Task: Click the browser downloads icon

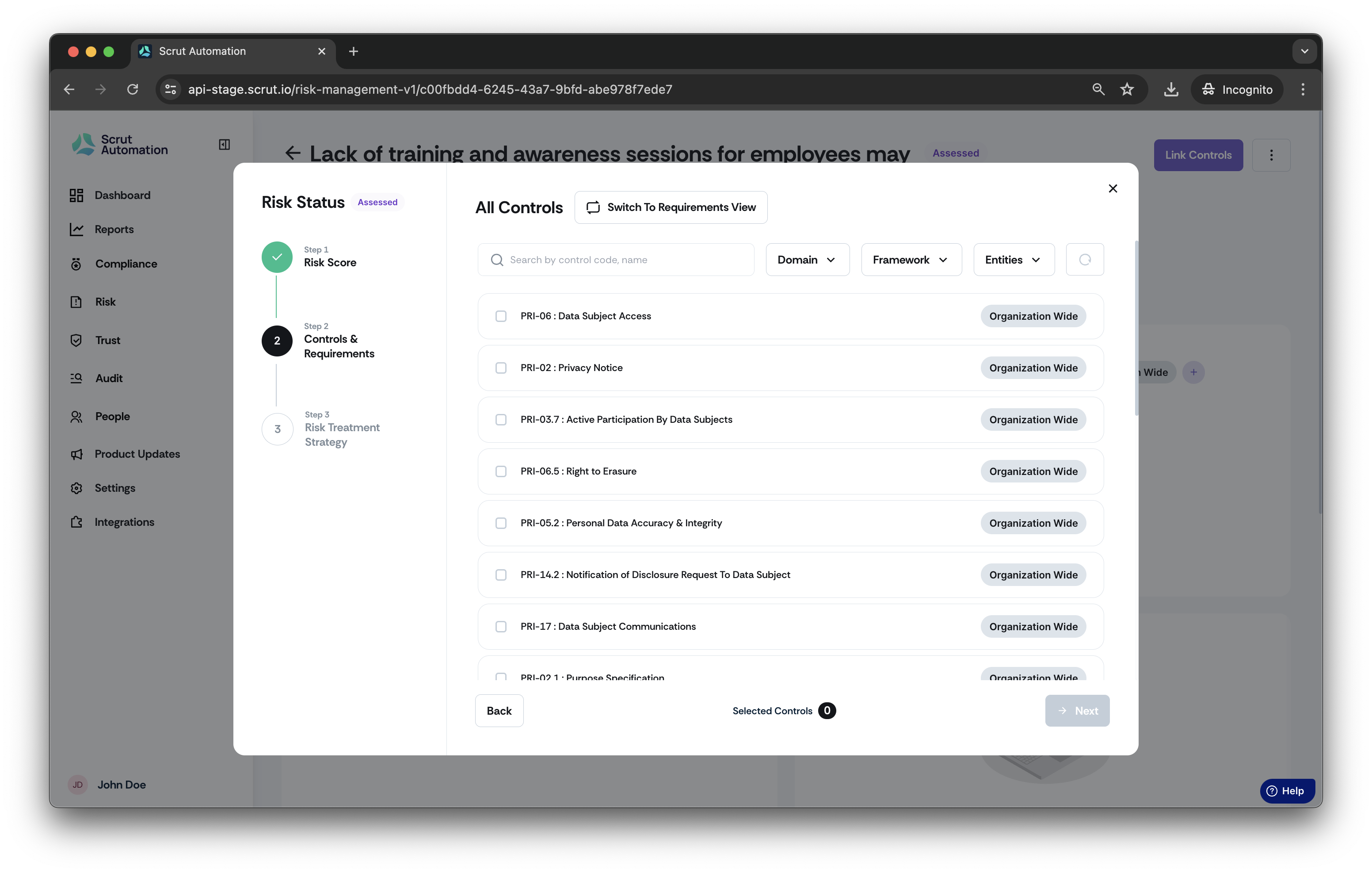Action: [x=1171, y=89]
